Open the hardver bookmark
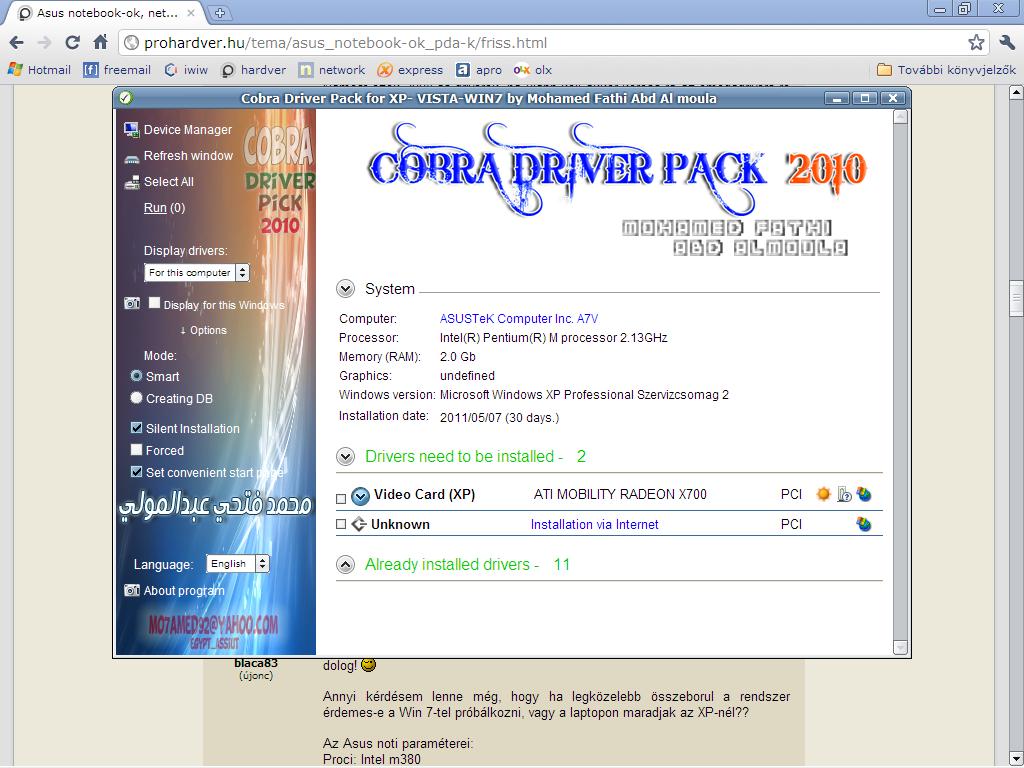Image resolution: width=1024 pixels, height=768 pixels. (x=253, y=70)
